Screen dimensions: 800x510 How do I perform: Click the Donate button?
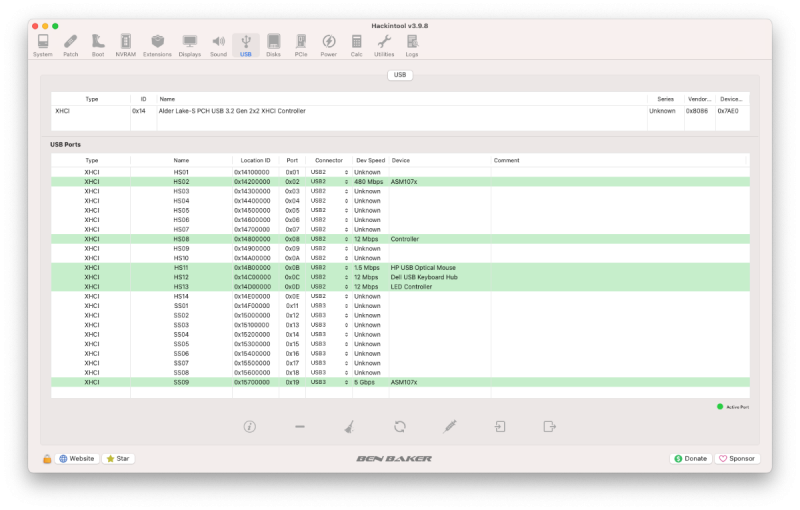pos(691,458)
